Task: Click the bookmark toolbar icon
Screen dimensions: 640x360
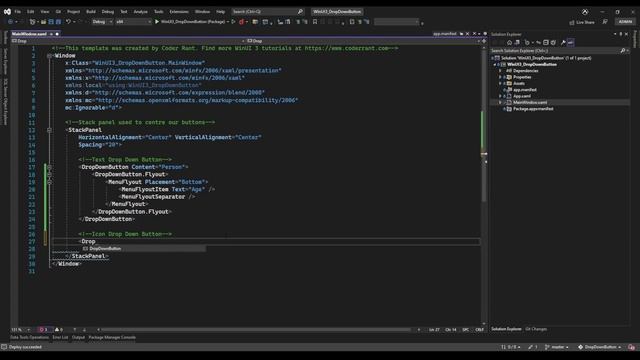Action: (x=315, y=22)
